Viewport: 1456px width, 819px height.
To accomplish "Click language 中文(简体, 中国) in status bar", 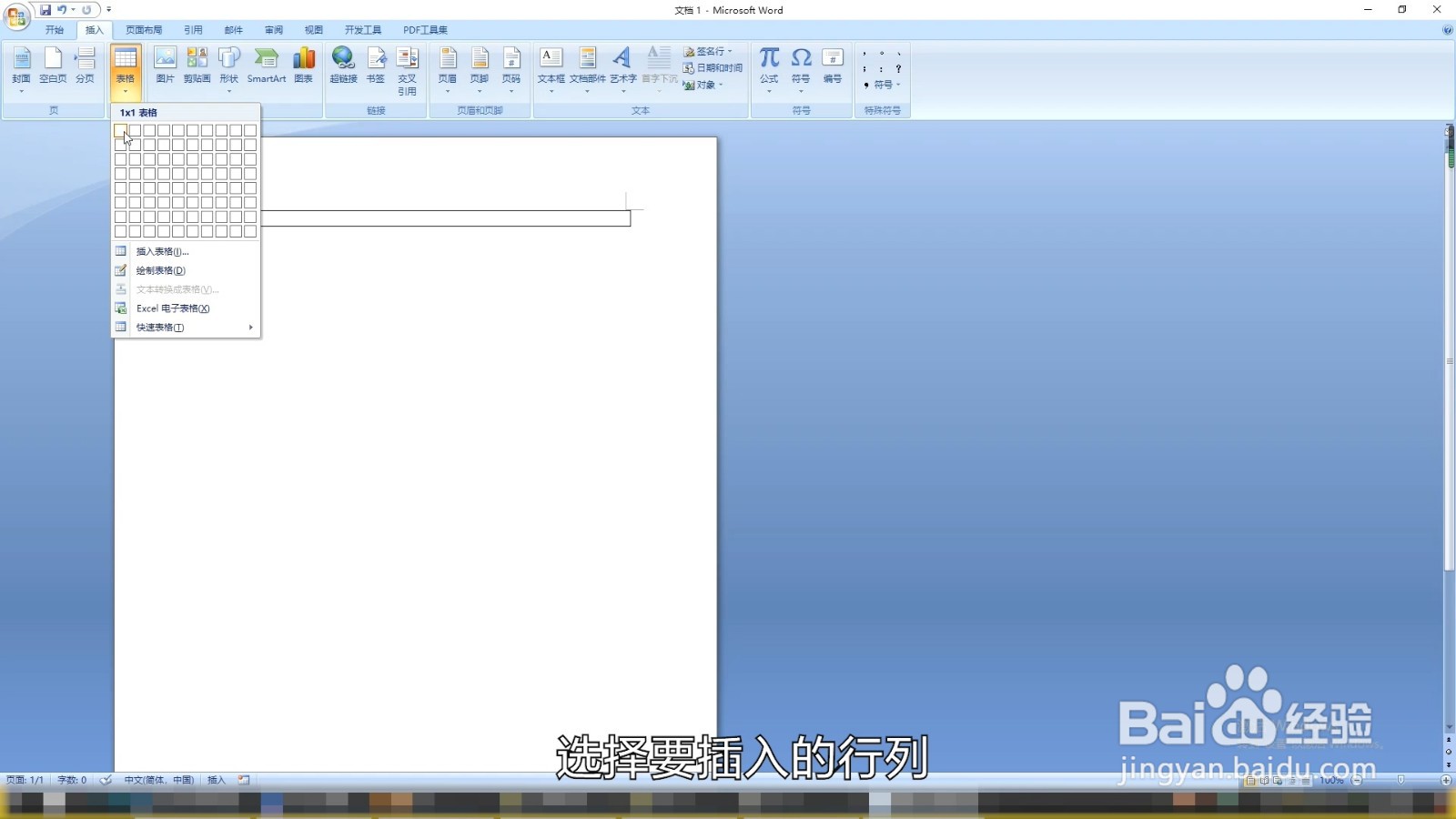I will point(159,780).
